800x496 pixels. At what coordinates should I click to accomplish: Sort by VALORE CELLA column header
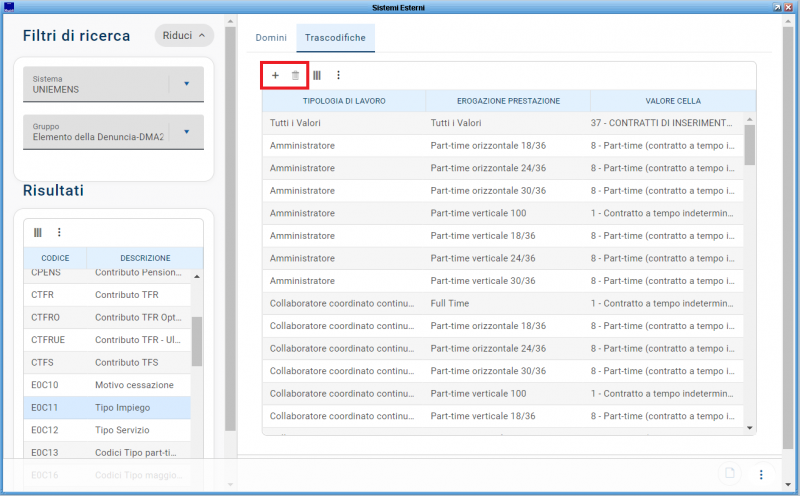[x=673, y=101]
